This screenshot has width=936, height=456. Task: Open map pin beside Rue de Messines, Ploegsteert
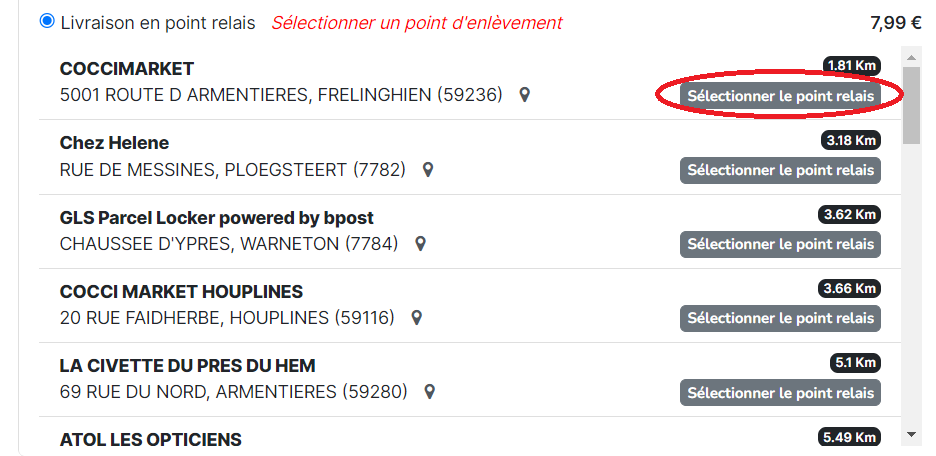(x=427, y=170)
